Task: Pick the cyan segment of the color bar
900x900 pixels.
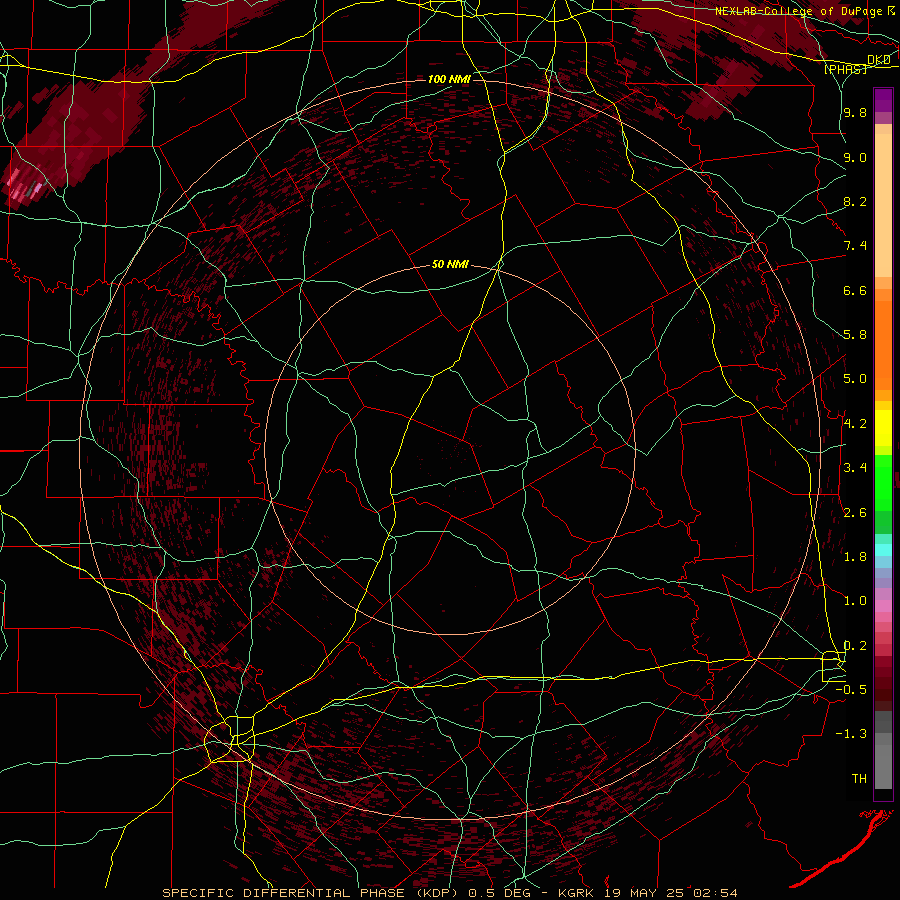Action: coord(883,550)
